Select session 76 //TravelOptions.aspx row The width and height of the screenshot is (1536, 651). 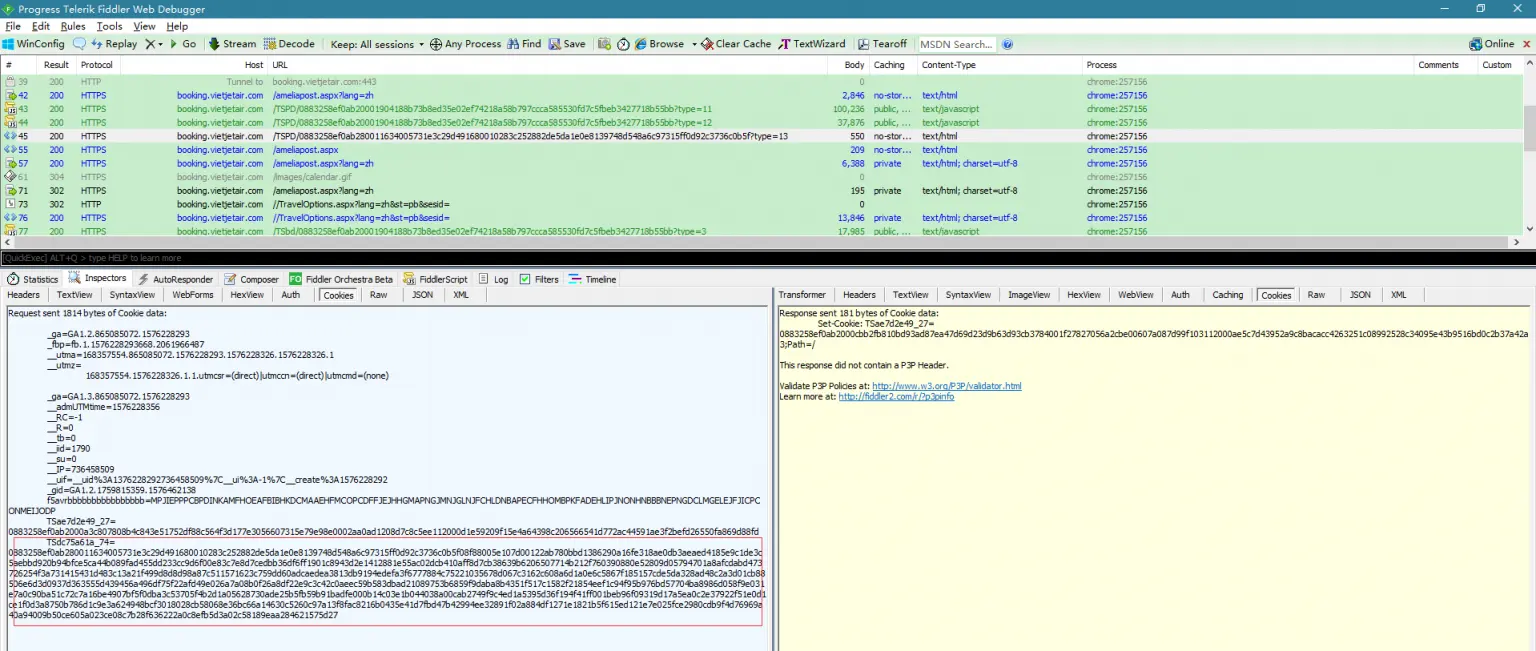click(x=760, y=217)
